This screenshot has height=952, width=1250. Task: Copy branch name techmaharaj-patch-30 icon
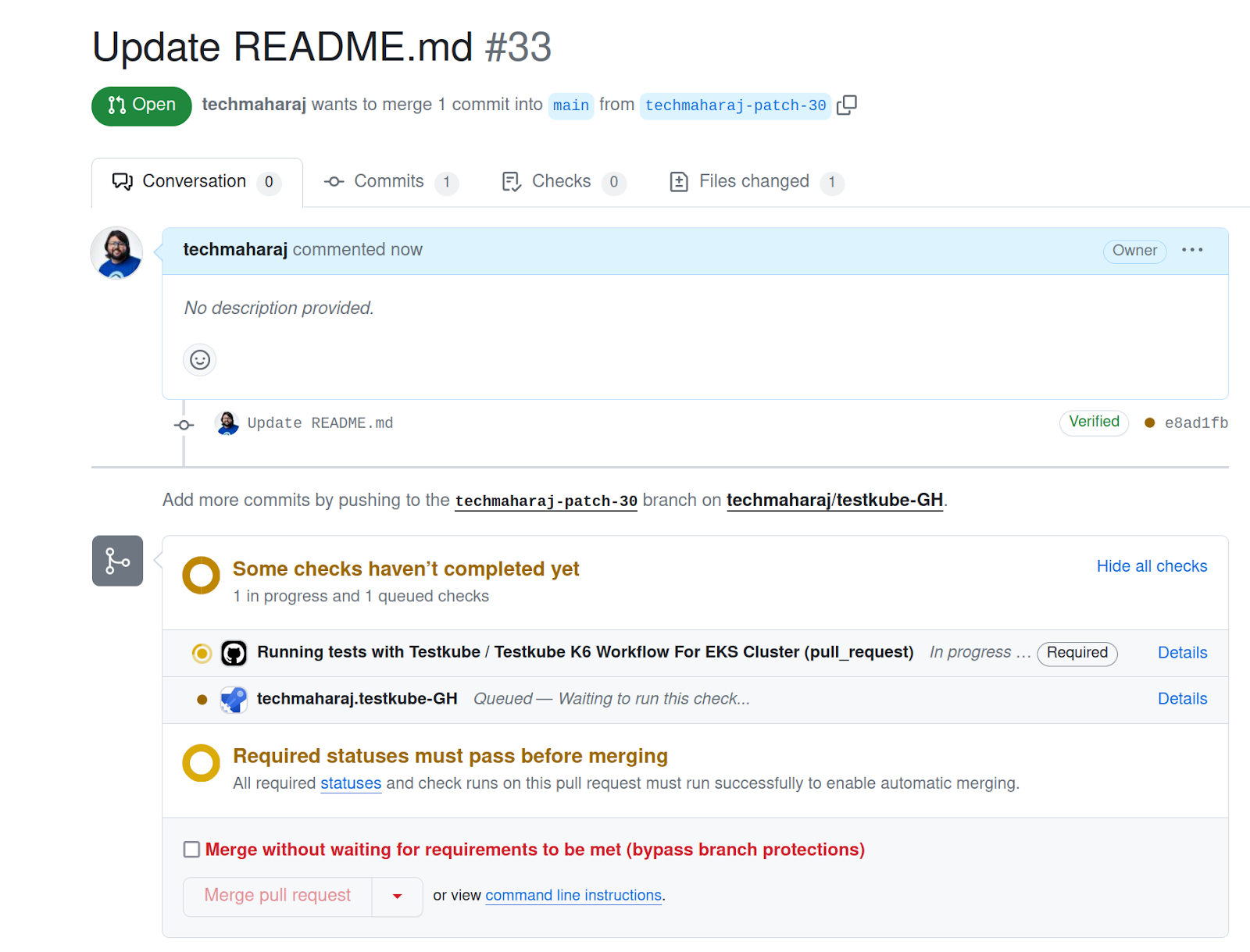coord(847,105)
